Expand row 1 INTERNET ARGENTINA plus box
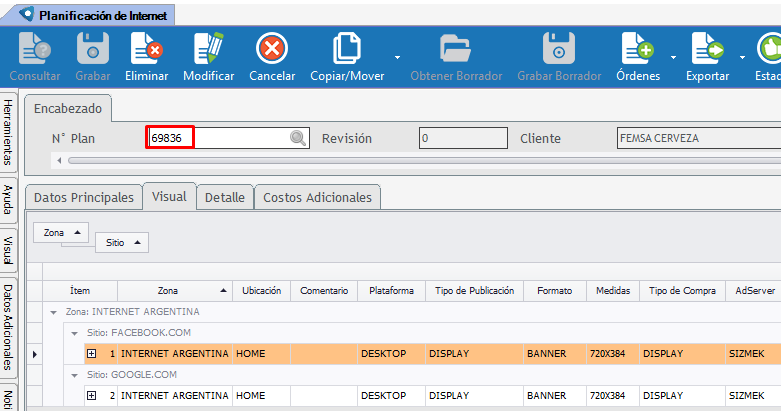The width and height of the screenshot is (781, 411). pos(92,354)
